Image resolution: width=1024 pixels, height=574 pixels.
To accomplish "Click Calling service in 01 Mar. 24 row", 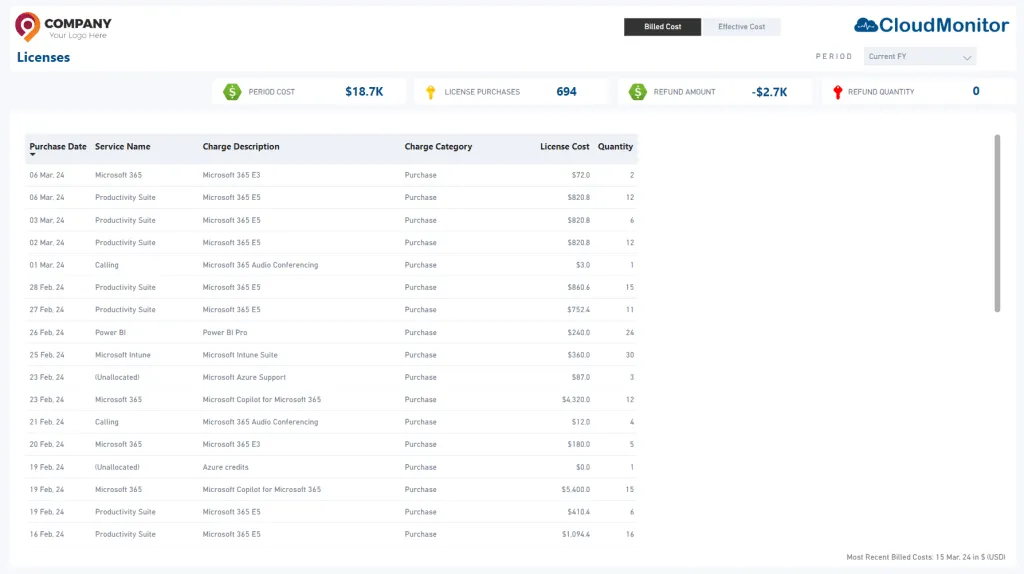I will [106, 265].
